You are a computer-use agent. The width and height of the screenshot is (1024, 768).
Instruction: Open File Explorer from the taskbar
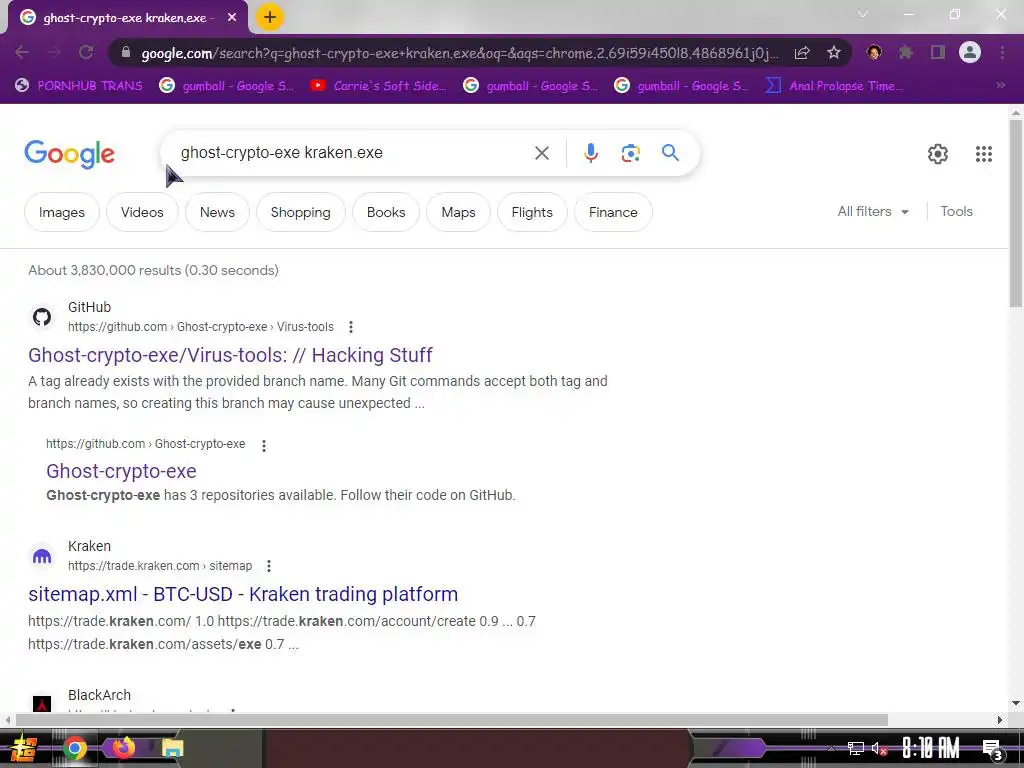coord(172,748)
